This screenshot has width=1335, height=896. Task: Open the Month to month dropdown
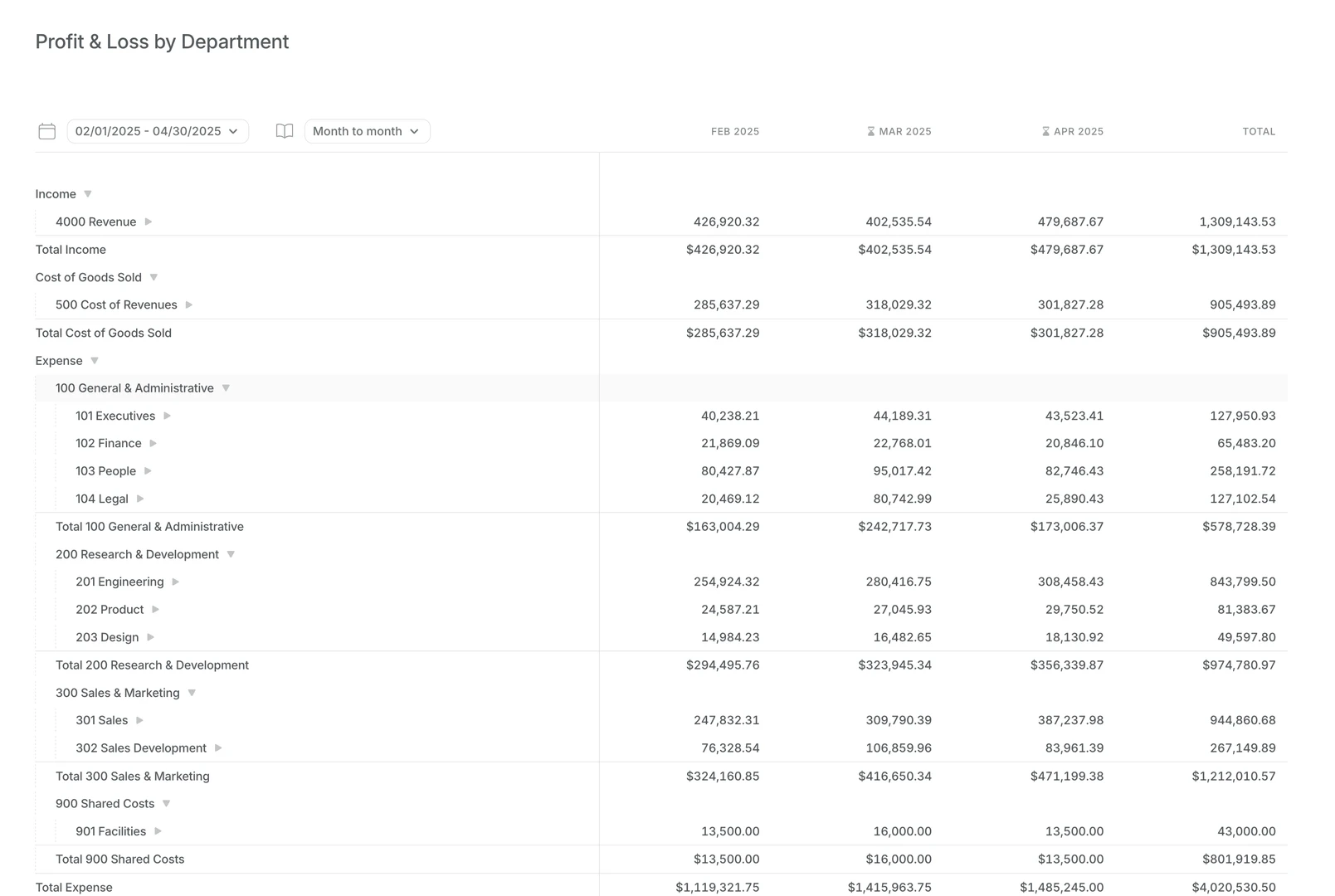click(x=366, y=130)
